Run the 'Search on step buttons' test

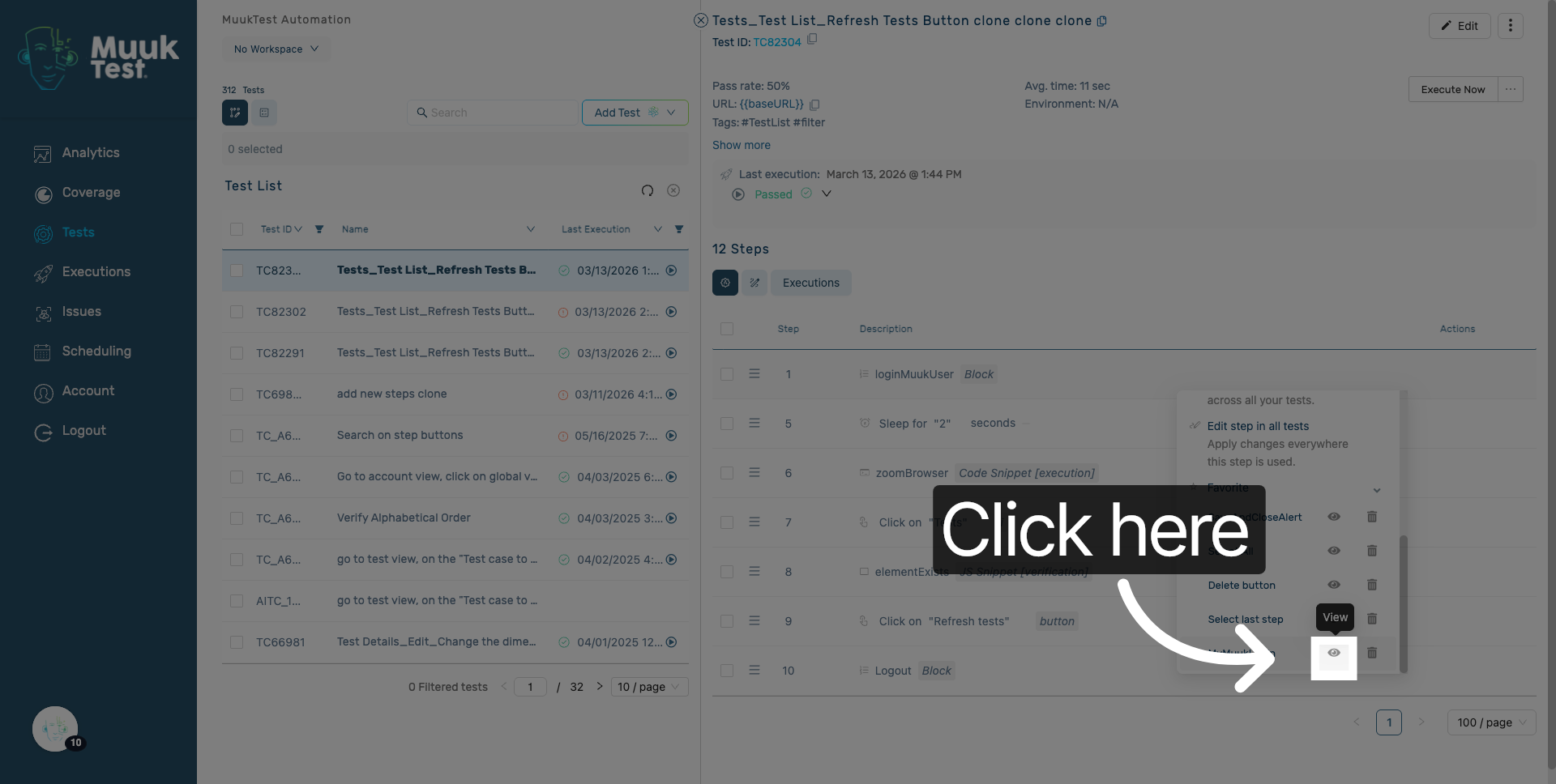point(672,436)
